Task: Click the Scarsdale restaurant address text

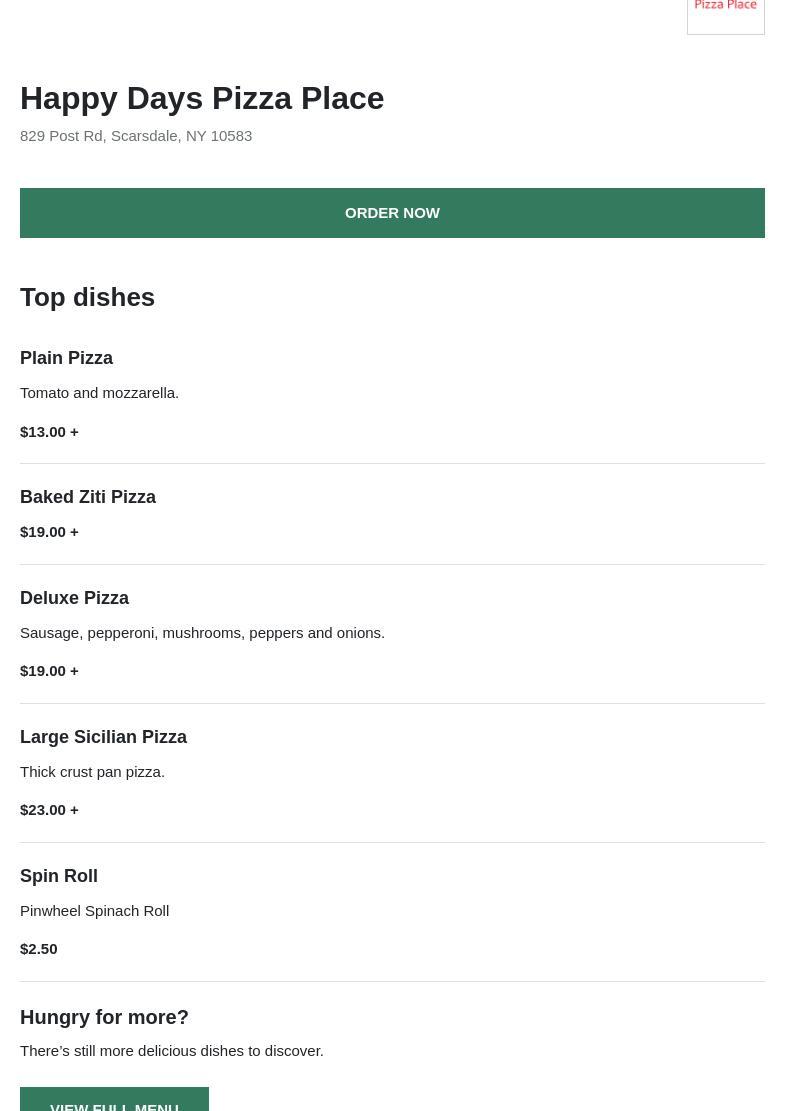Action: pyautogui.click(x=136, y=135)
